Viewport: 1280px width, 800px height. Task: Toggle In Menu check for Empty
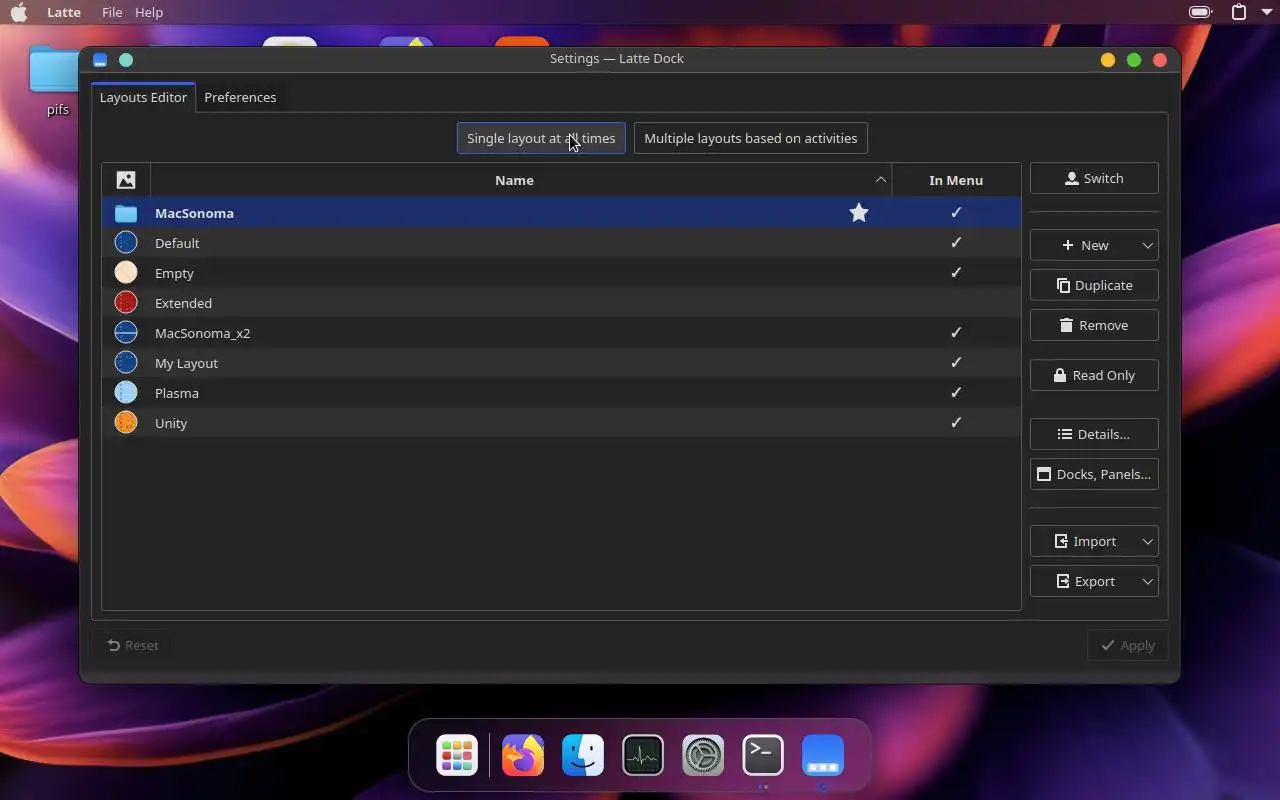click(x=956, y=272)
